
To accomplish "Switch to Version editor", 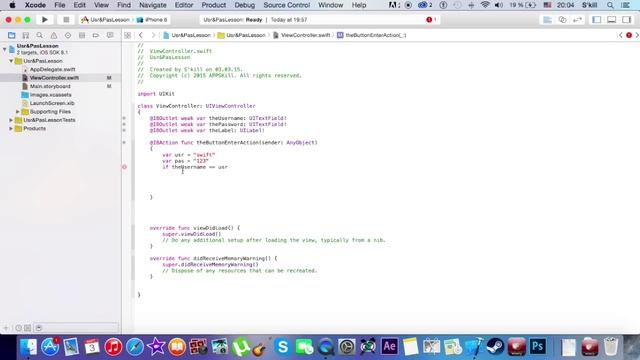I will 577,20.
